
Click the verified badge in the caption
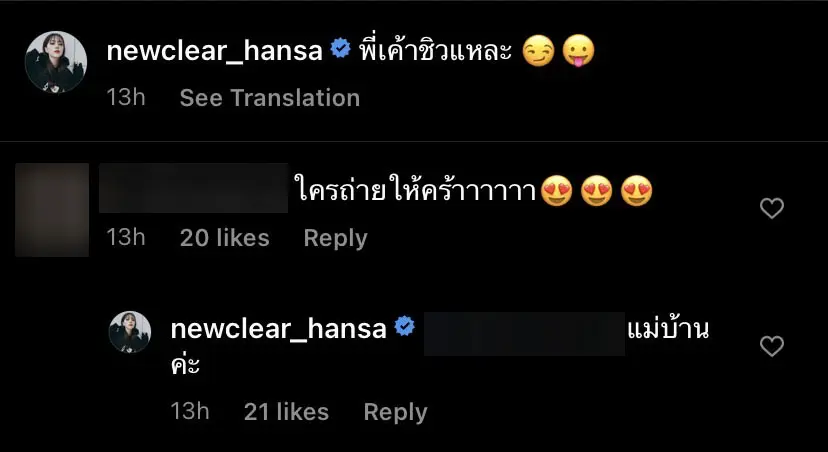pos(340,50)
